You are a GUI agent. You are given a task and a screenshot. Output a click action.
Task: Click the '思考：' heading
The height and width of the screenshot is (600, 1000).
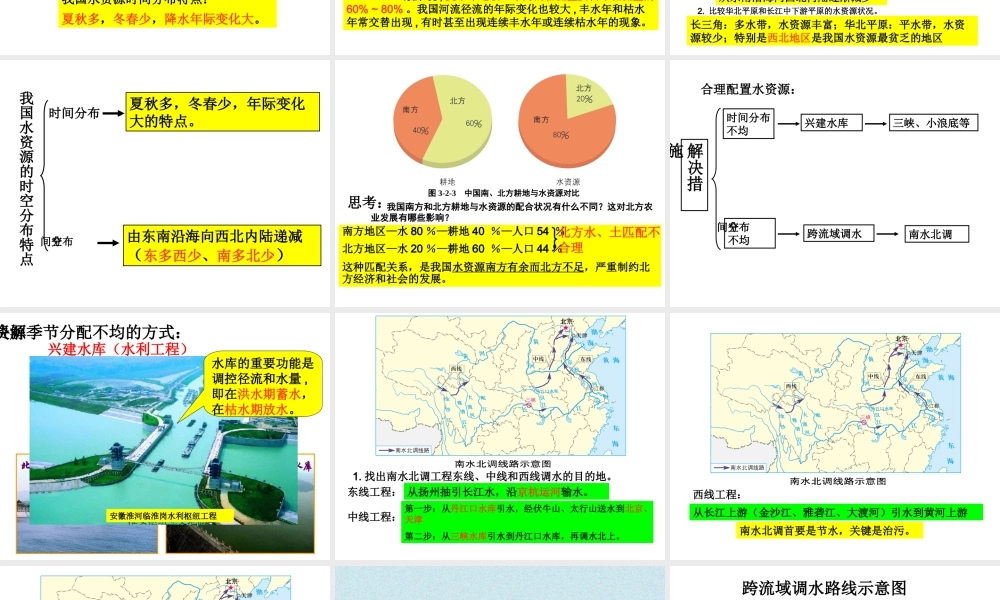[365, 203]
